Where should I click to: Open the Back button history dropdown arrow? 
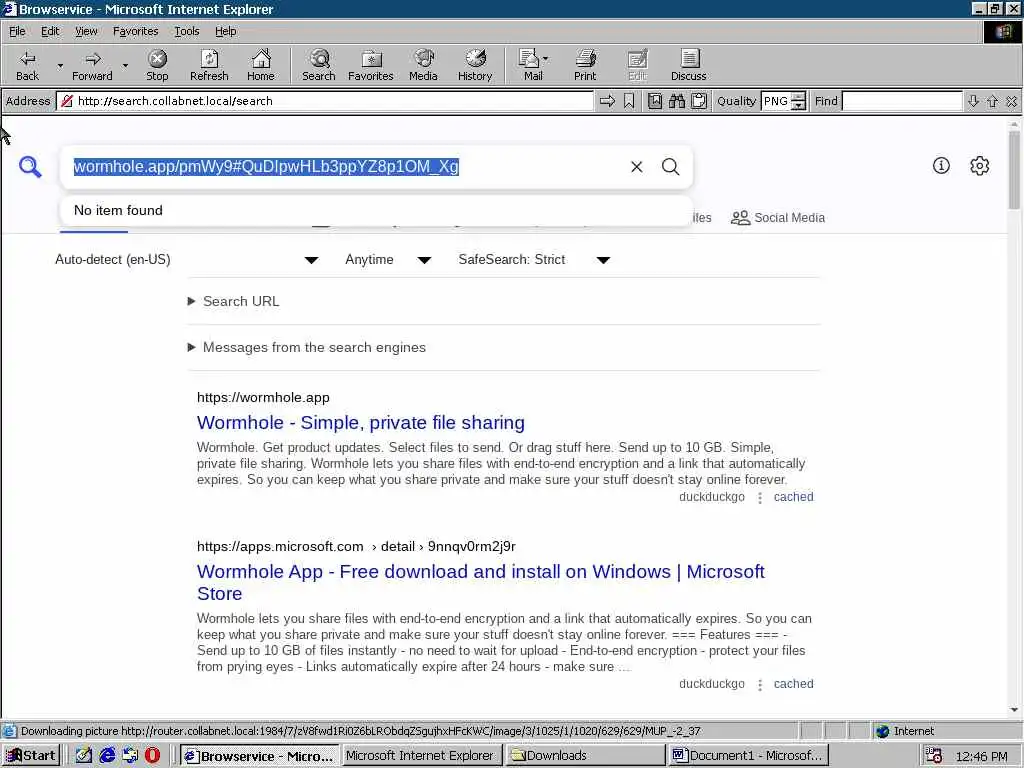pos(60,65)
